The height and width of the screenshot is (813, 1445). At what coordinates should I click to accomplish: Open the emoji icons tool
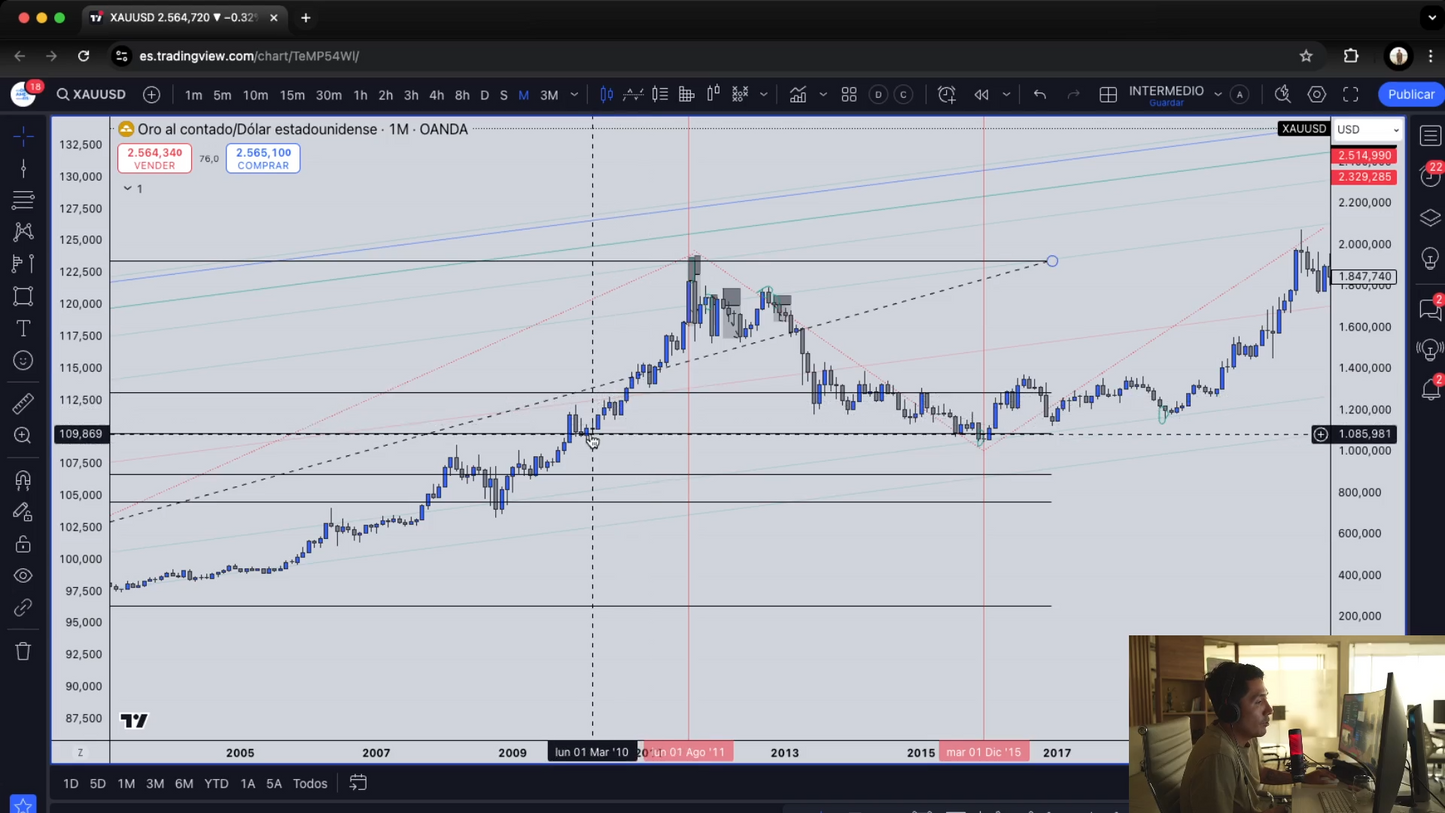click(23, 361)
